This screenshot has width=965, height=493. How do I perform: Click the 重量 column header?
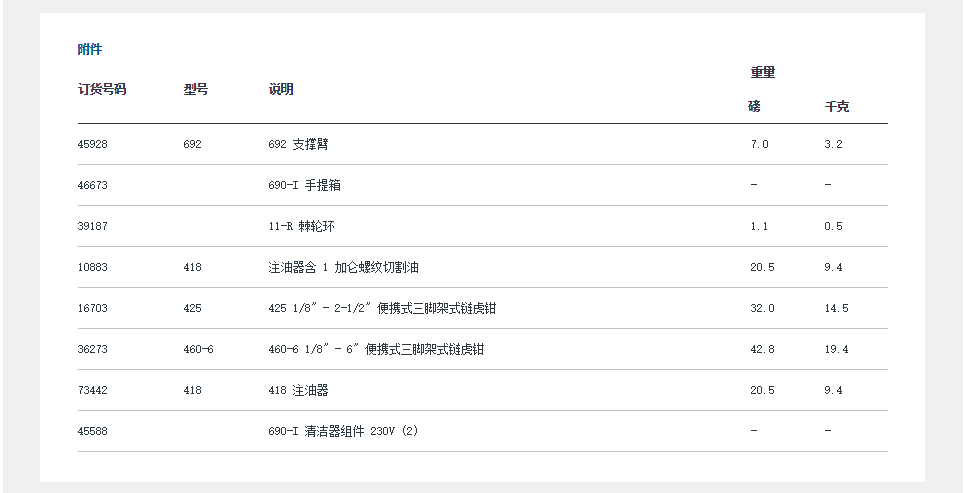coord(763,72)
